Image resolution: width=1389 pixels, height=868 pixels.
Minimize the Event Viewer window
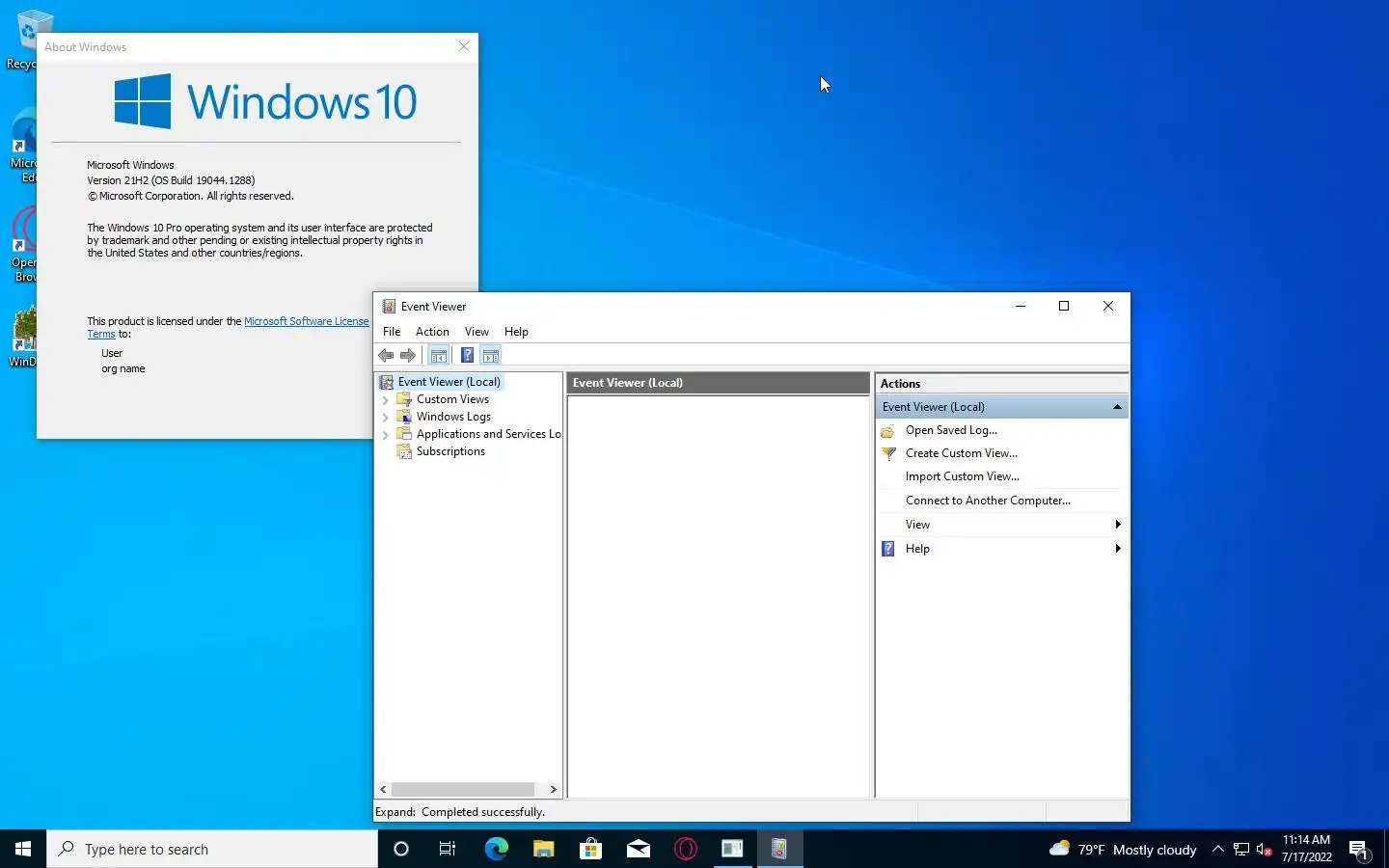point(1020,306)
